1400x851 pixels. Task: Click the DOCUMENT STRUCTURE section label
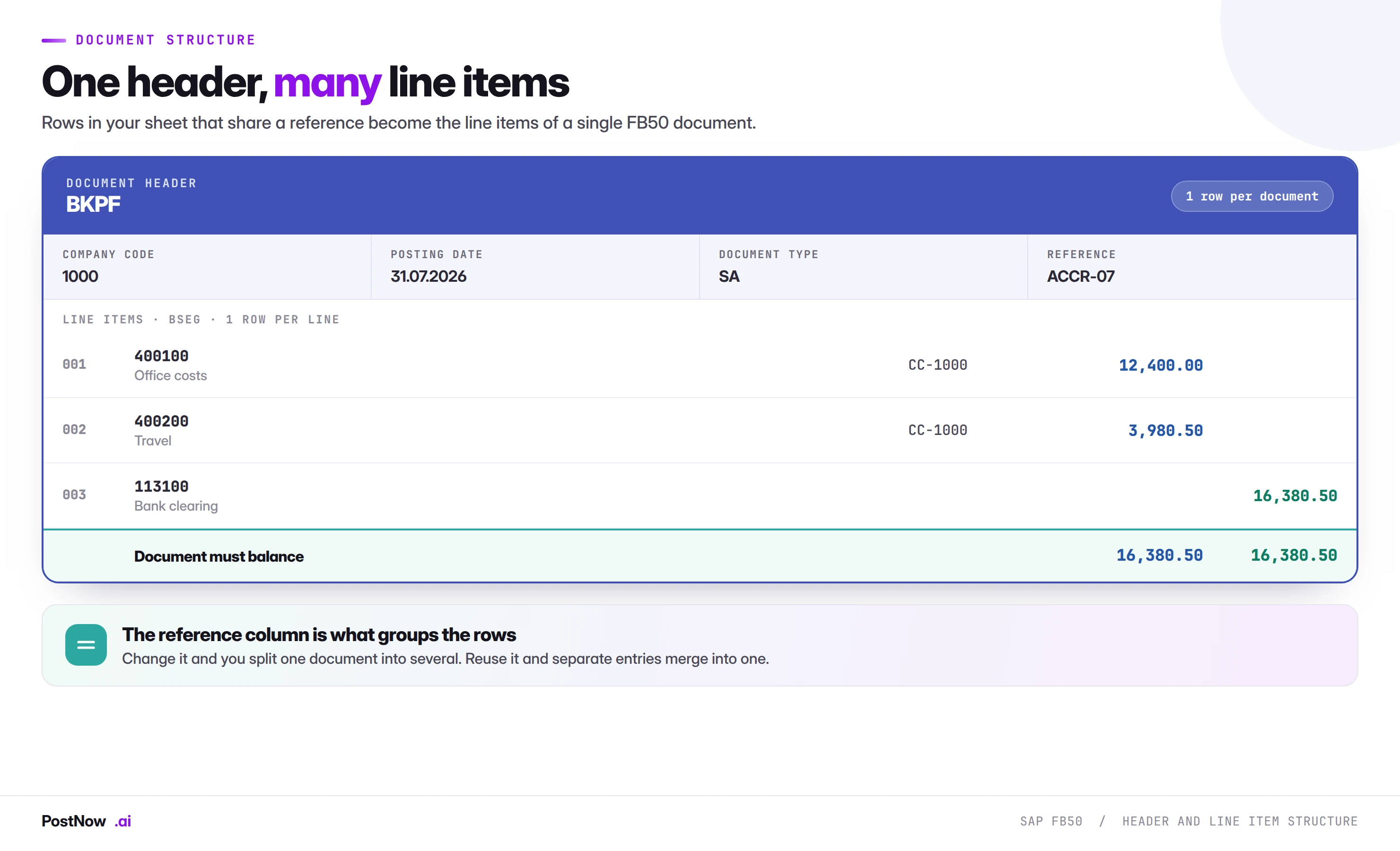(166, 40)
